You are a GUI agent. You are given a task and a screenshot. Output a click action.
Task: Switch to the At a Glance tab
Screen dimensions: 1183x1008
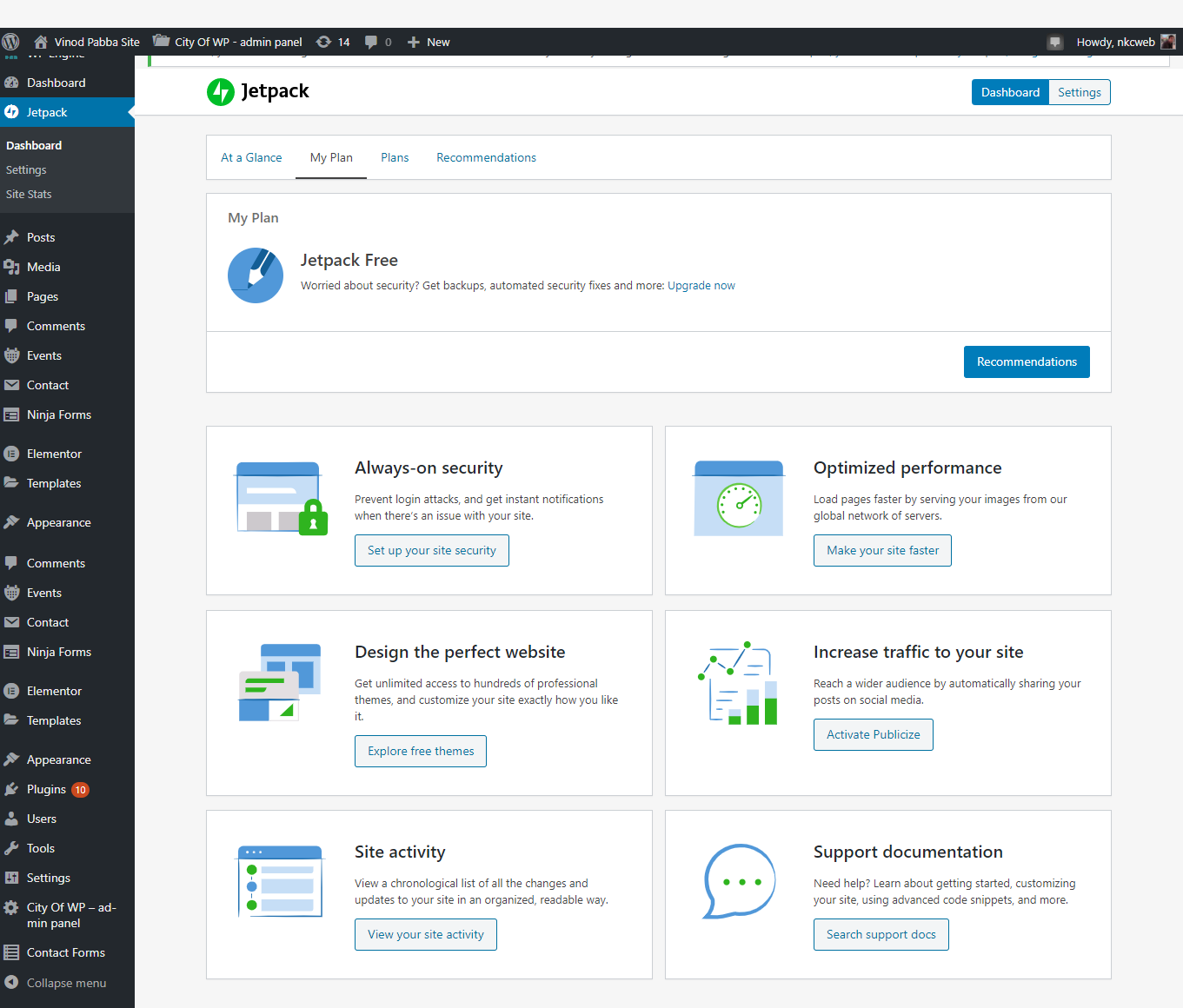point(251,157)
